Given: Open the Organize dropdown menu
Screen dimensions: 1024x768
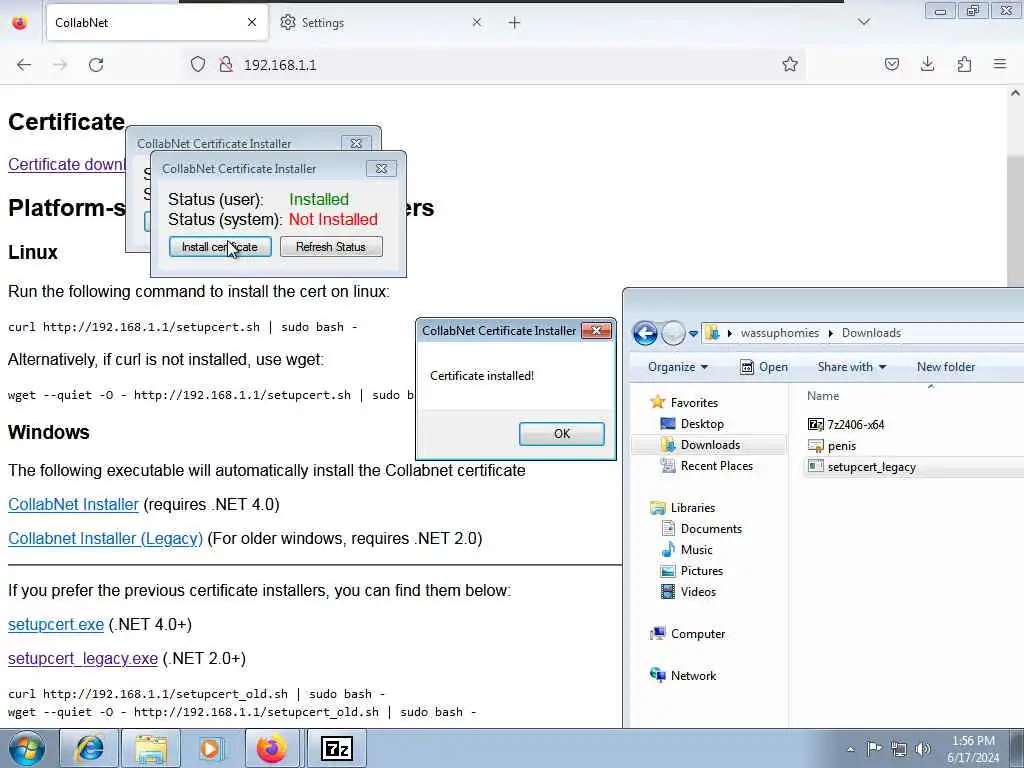Looking at the screenshot, I should click(677, 367).
